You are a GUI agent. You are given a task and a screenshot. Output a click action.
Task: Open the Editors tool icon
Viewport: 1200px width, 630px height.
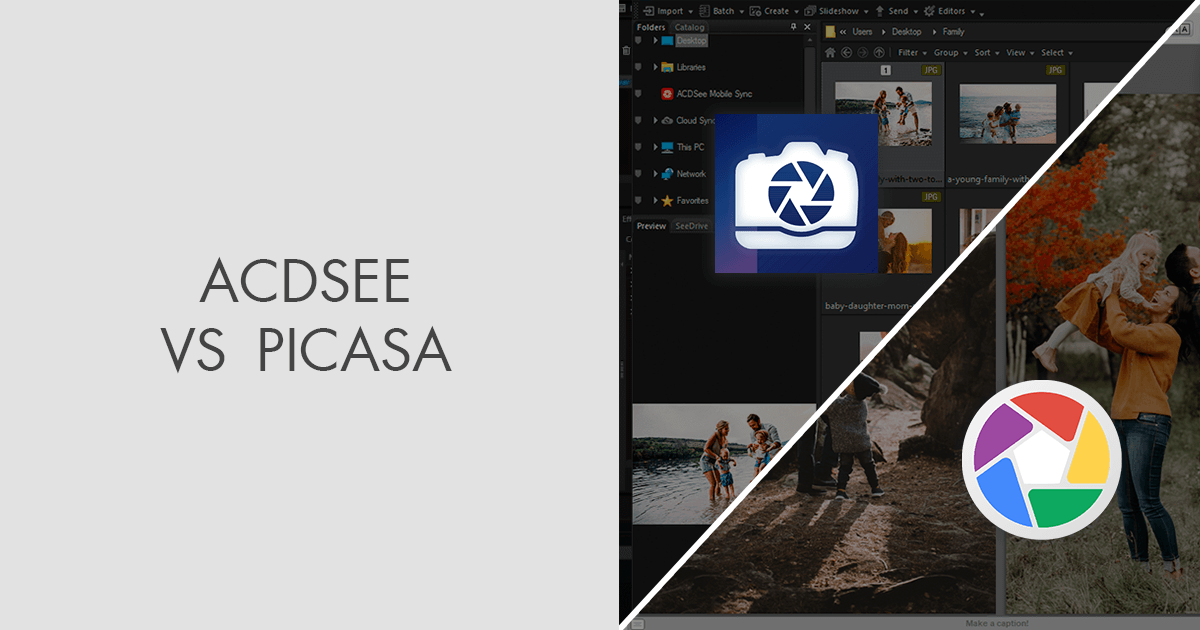coord(927,11)
